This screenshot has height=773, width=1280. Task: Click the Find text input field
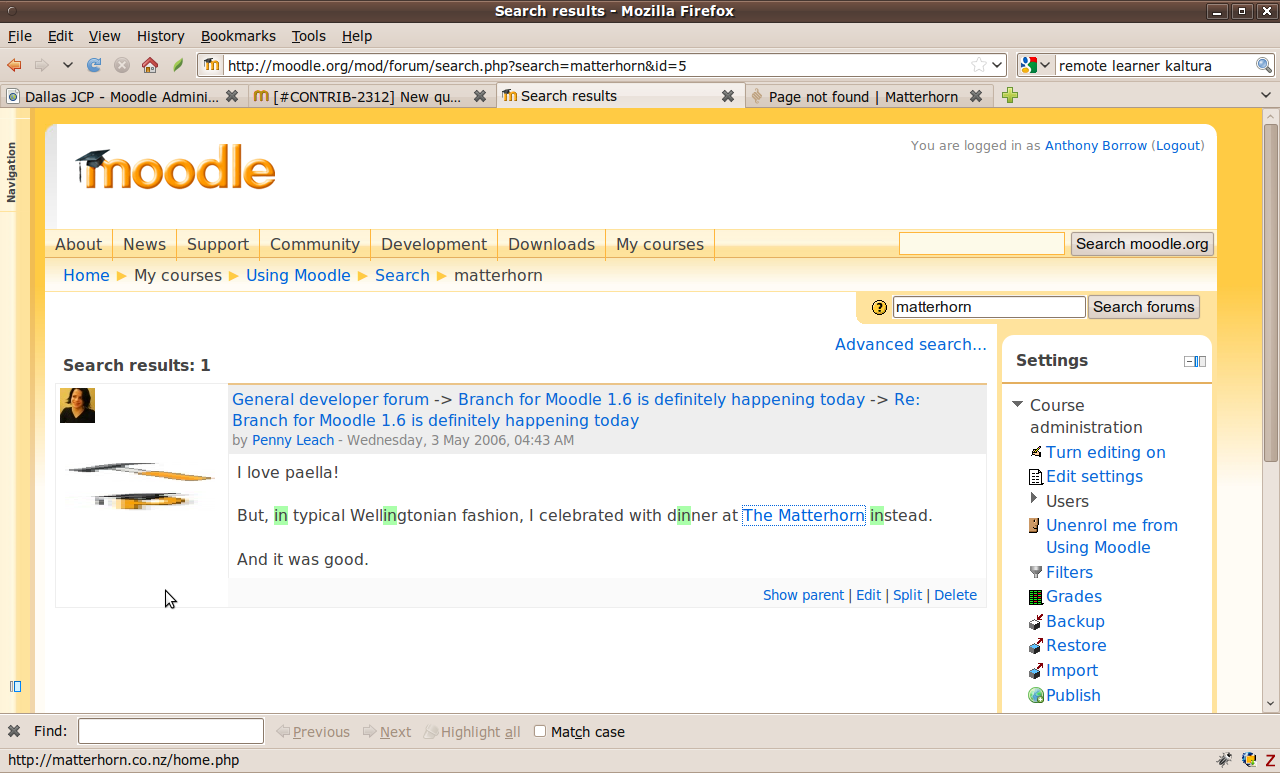pyautogui.click(x=171, y=731)
